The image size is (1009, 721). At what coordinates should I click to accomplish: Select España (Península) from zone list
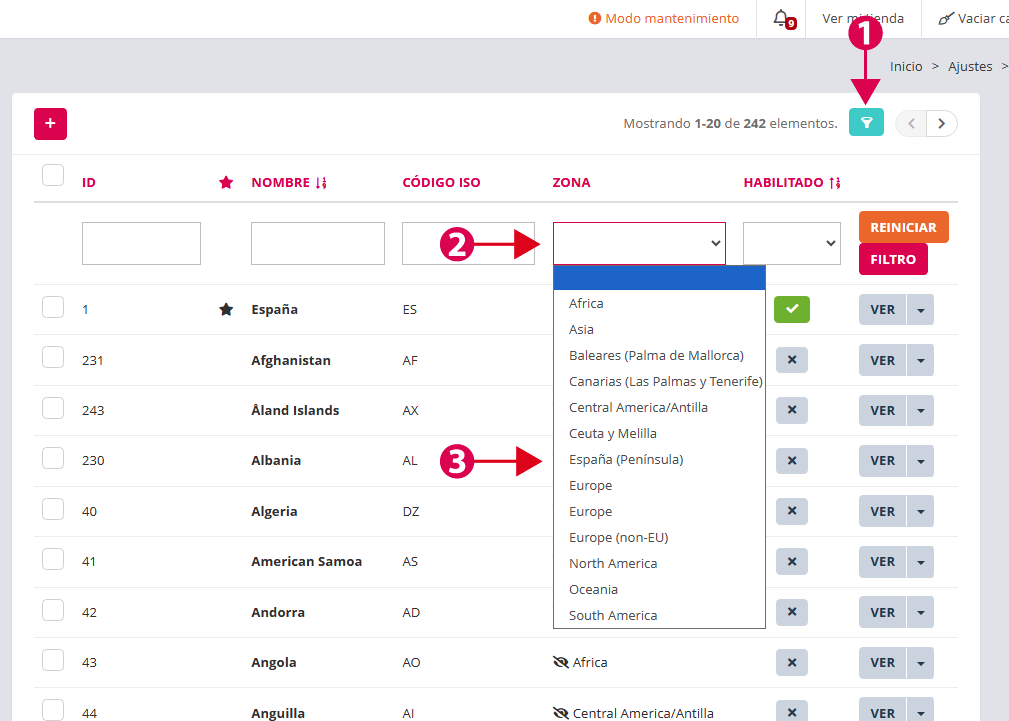coord(626,459)
